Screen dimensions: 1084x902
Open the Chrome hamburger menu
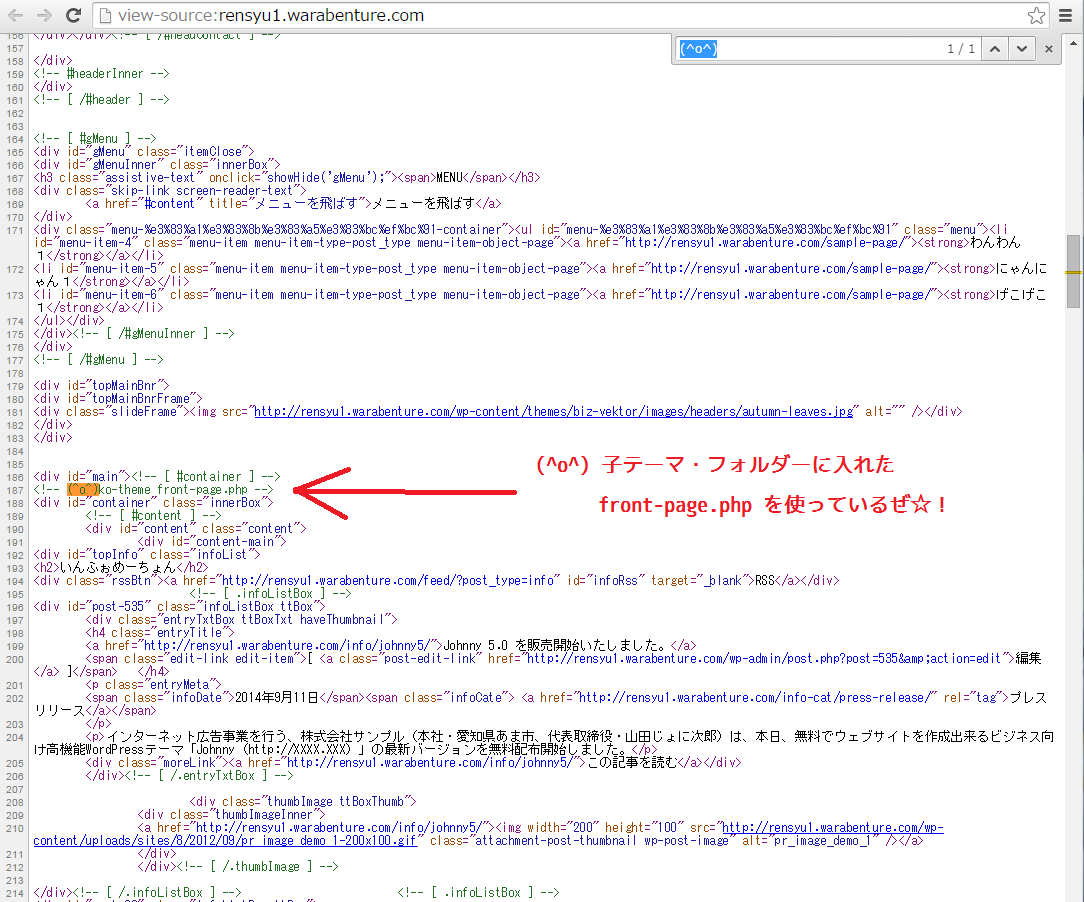1065,15
